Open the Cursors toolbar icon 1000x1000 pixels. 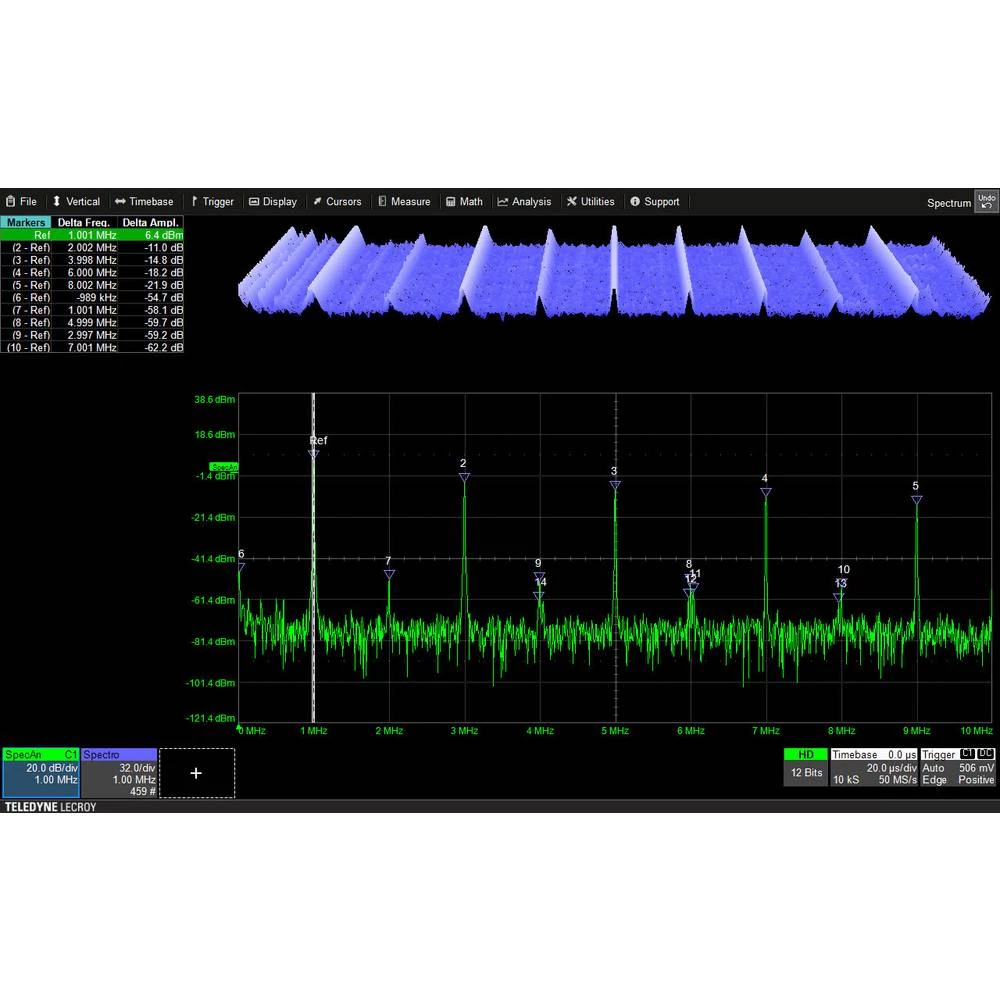tap(338, 201)
